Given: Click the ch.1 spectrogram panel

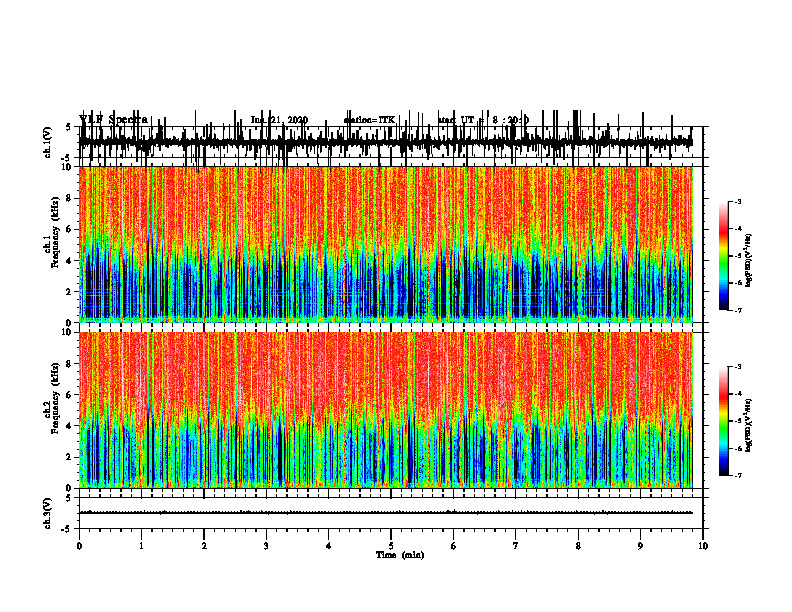Looking at the screenshot, I should tap(386, 244).
